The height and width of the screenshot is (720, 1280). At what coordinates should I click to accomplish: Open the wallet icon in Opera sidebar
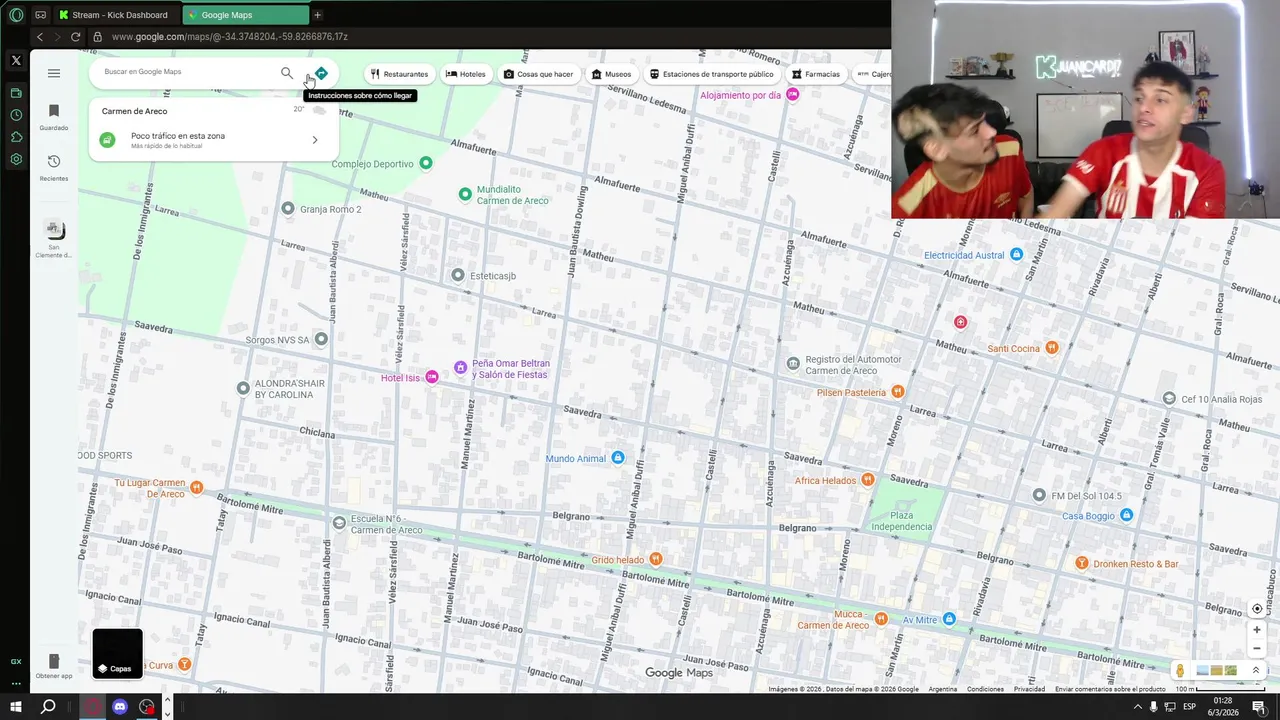tap(16, 93)
